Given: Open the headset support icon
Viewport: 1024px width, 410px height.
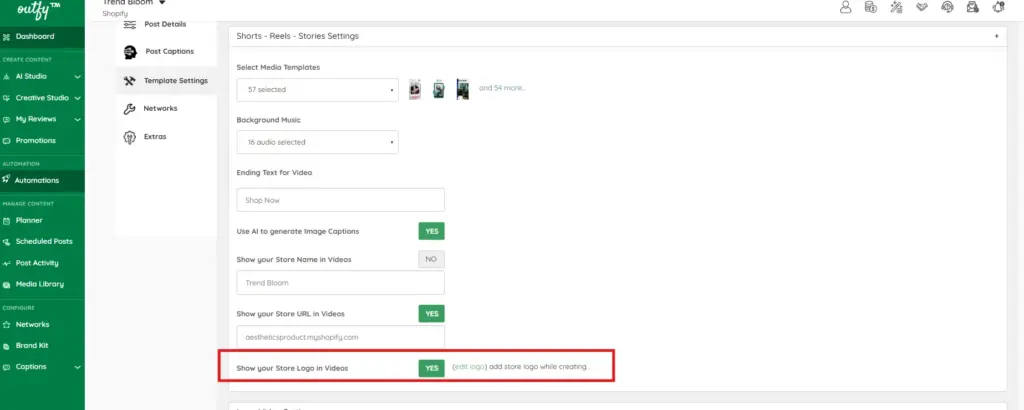Looking at the screenshot, I should tap(947, 7).
